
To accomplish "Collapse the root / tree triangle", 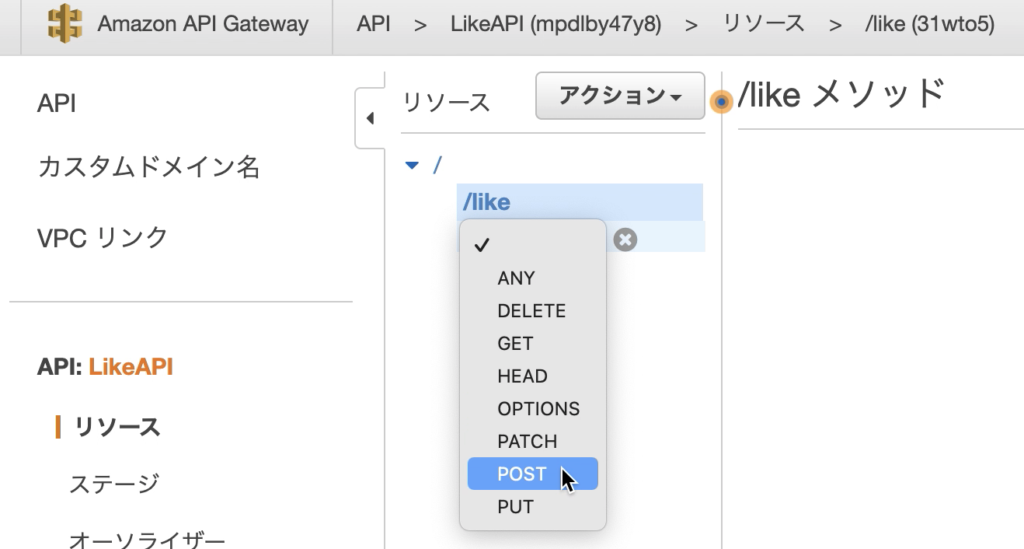I will 412,165.
